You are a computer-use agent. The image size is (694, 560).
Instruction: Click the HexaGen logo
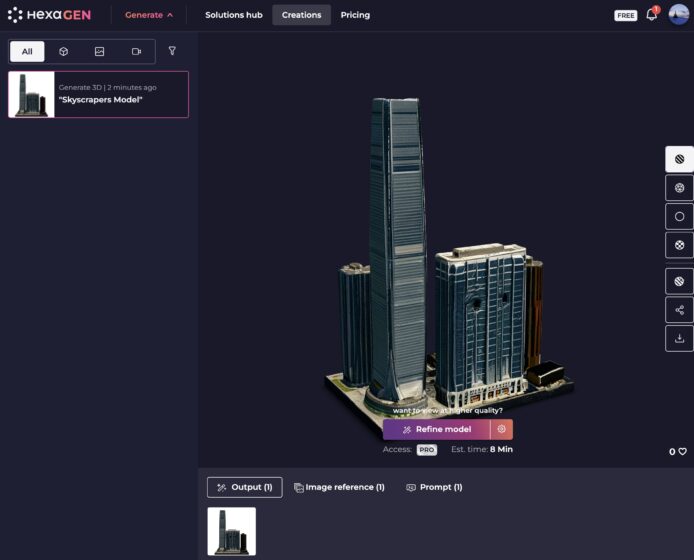50,15
